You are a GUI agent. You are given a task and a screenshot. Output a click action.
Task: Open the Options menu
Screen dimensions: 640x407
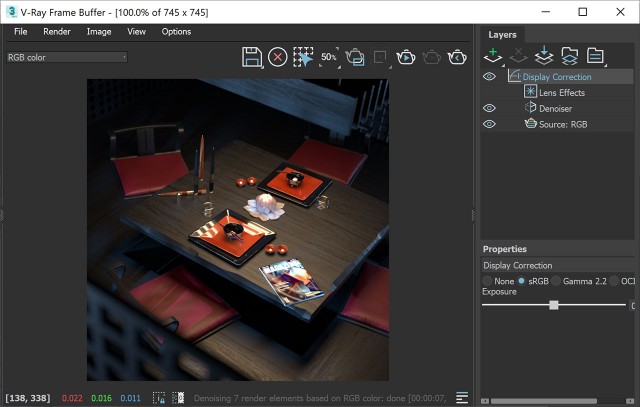pos(176,31)
